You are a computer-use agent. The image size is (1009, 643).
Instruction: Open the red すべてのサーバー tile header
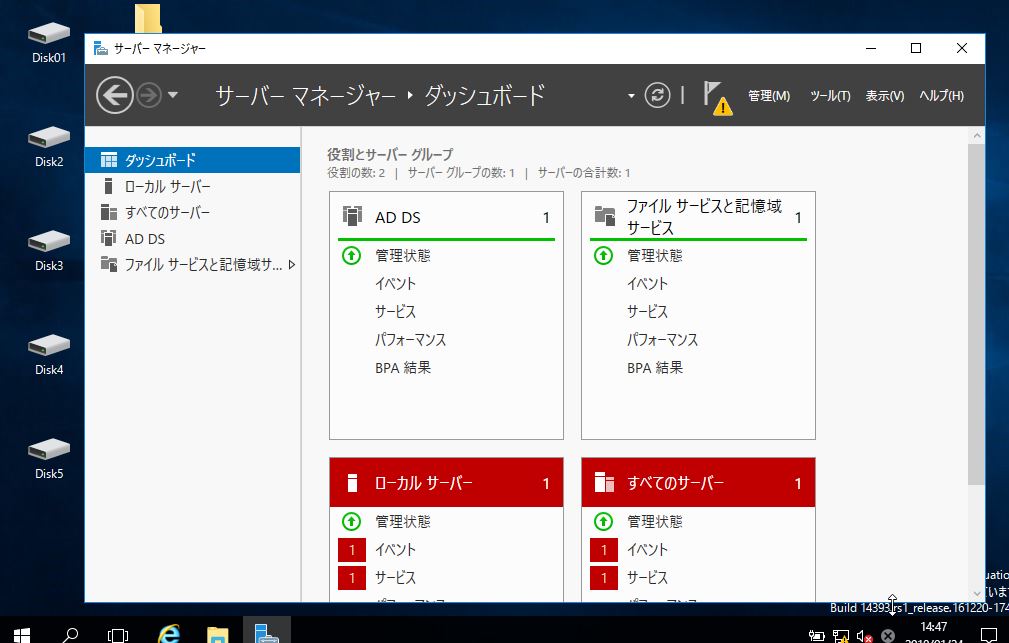coord(698,482)
